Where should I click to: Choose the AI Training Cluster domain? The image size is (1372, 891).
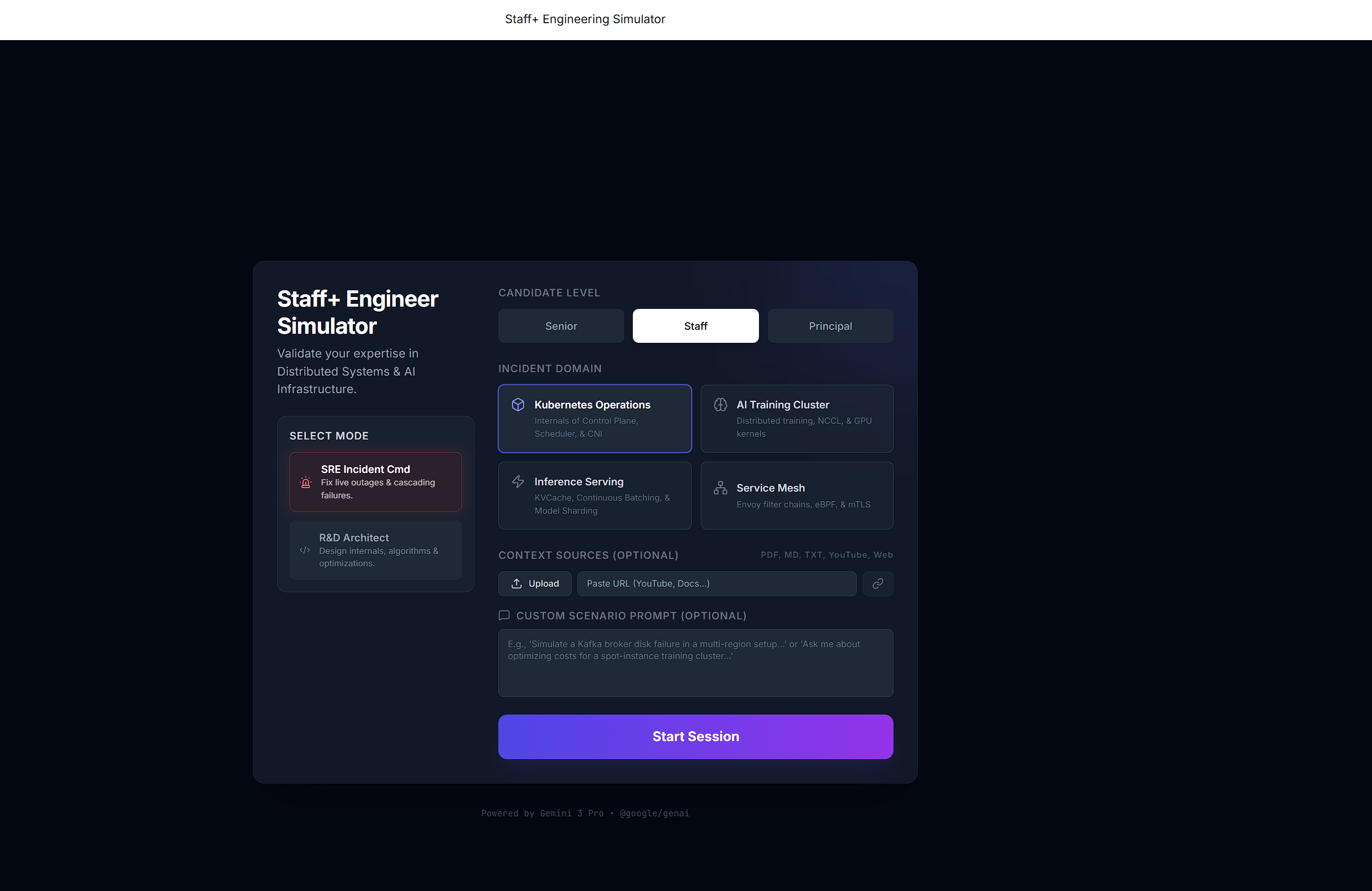coord(797,419)
